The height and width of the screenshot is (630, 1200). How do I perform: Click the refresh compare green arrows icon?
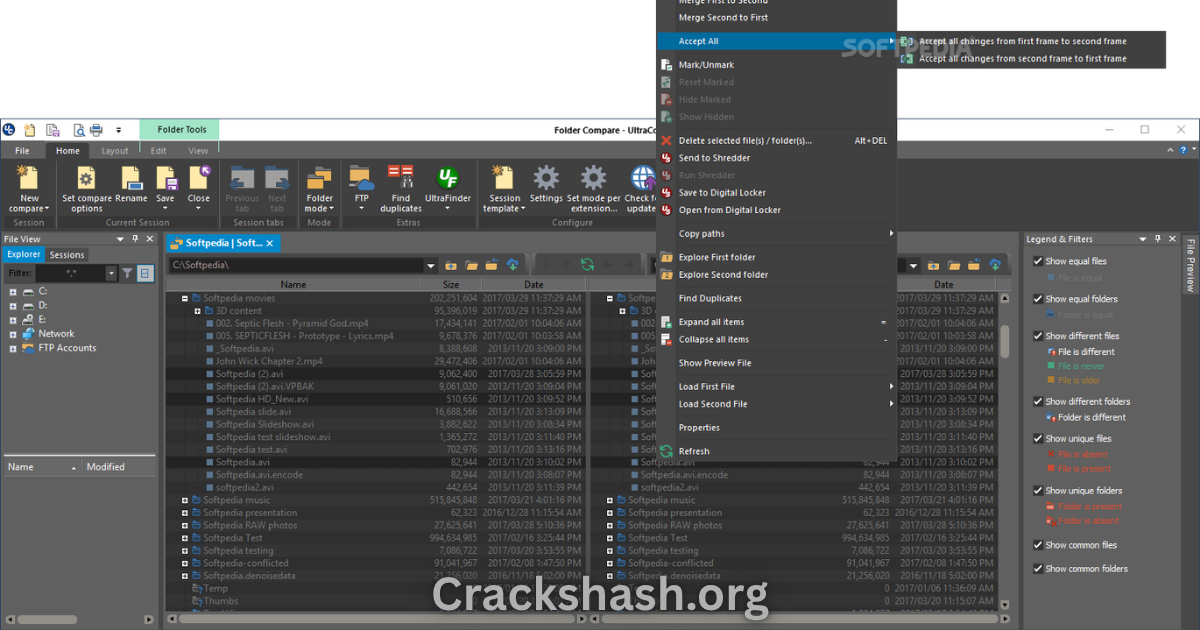[x=587, y=265]
